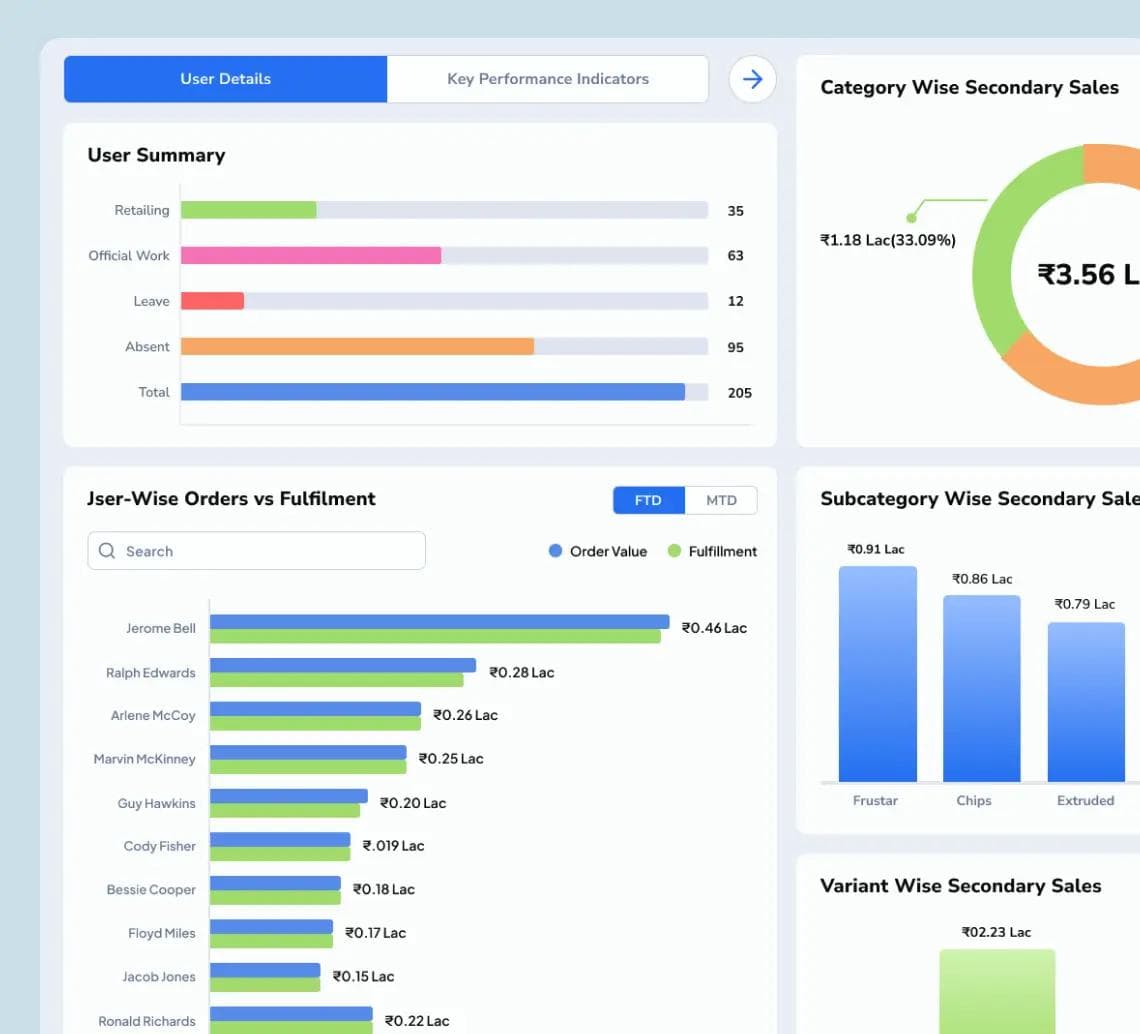The image size is (1140, 1034).
Task: Click the Leave count 12
Action: (735, 301)
